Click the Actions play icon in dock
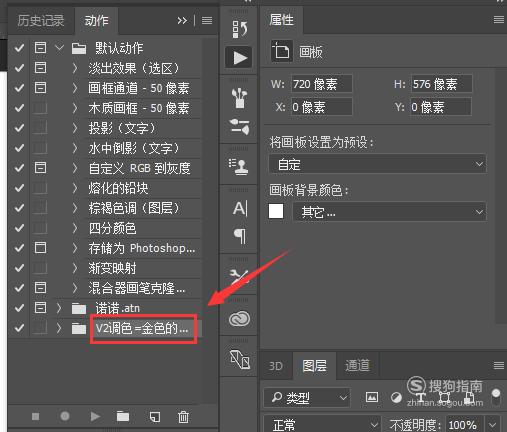The width and height of the screenshot is (507, 432). click(239, 57)
